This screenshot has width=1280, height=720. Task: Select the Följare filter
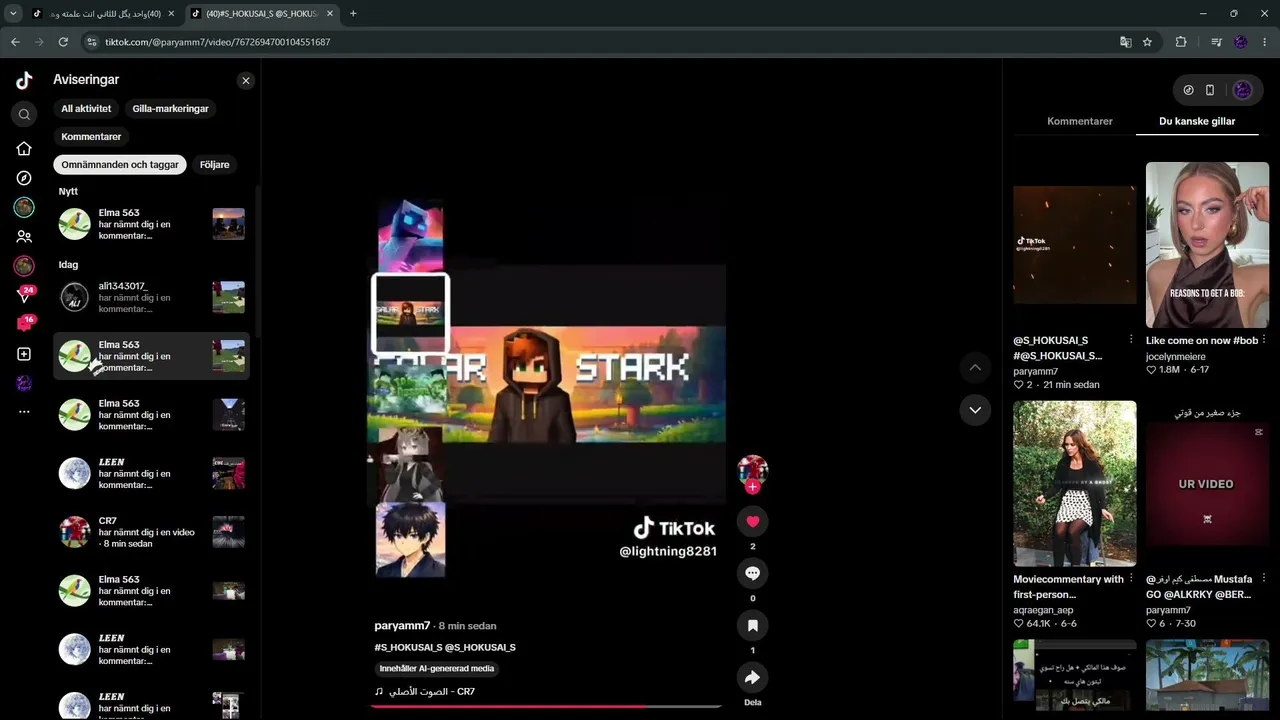click(x=214, y=164)
